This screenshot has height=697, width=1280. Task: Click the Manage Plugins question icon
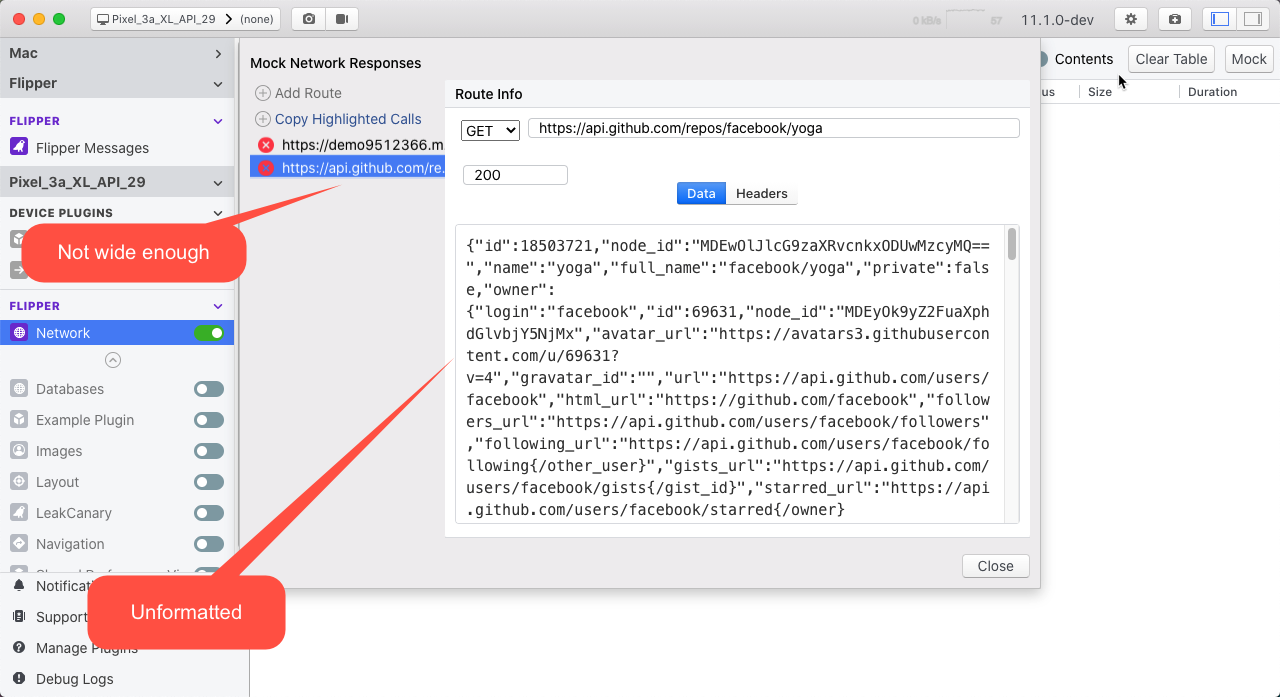click(x=19, y=648)
